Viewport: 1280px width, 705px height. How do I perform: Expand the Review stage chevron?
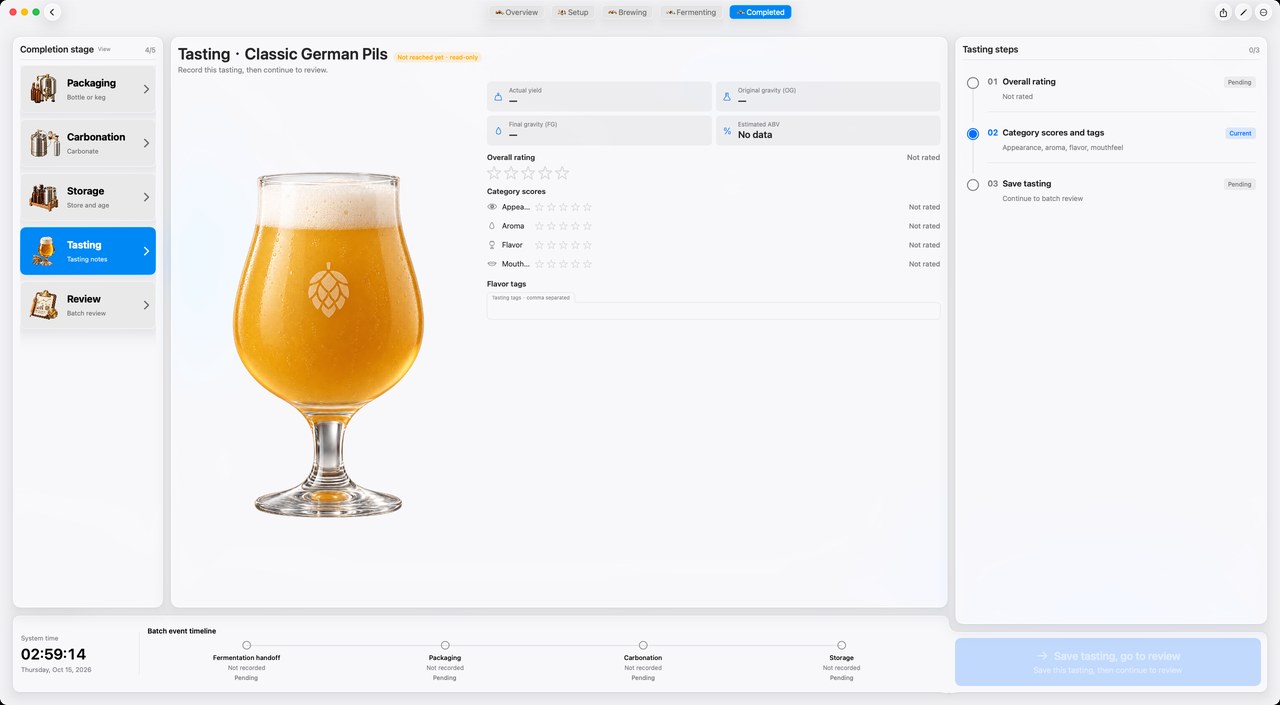[x=146, y=305]
